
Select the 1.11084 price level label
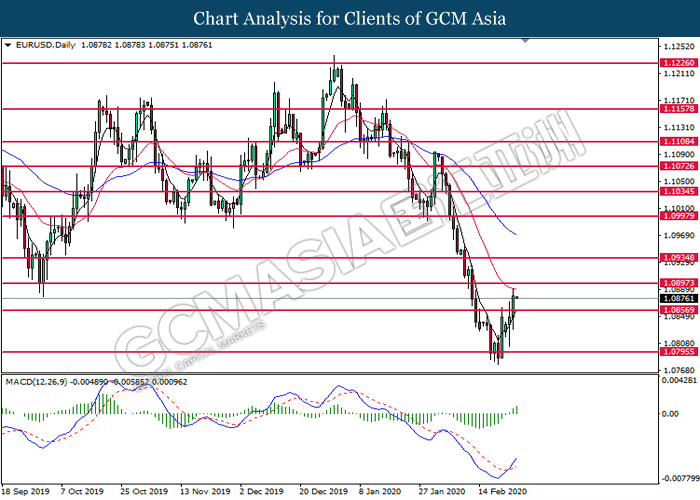(678, 142)
